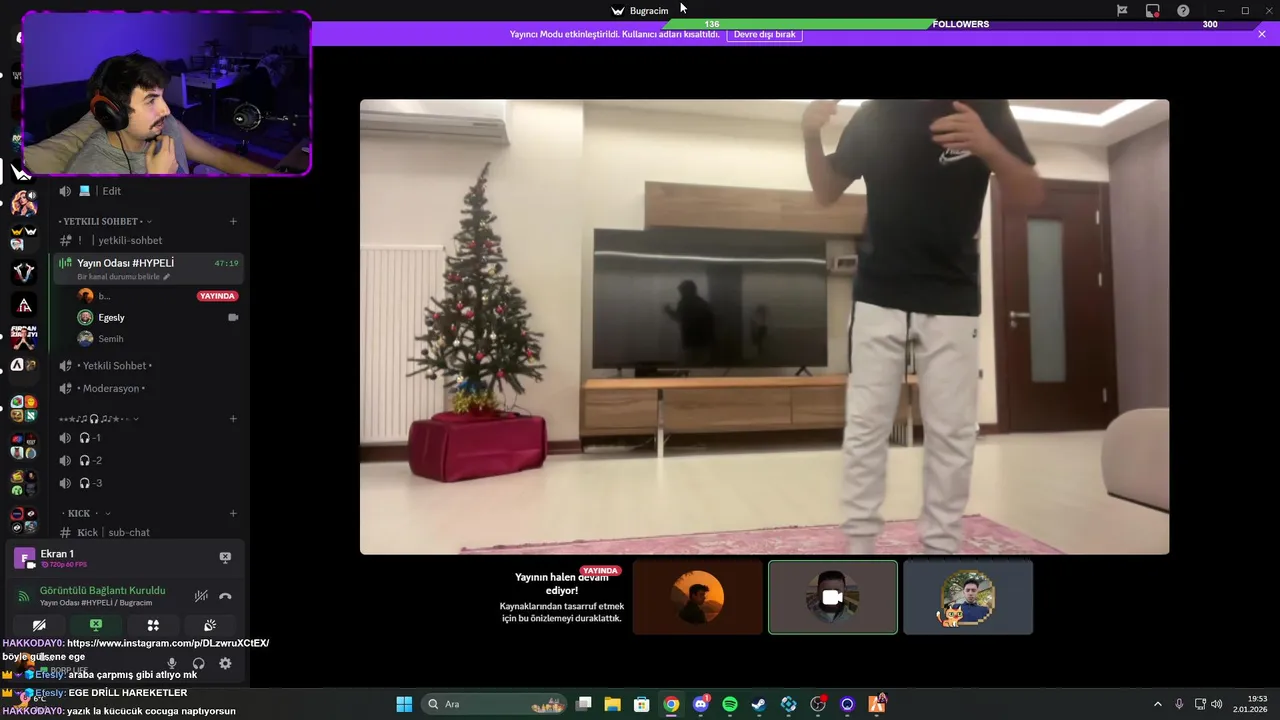
Task: Open File Explorer from taskbar
Action: pos(613,704)
